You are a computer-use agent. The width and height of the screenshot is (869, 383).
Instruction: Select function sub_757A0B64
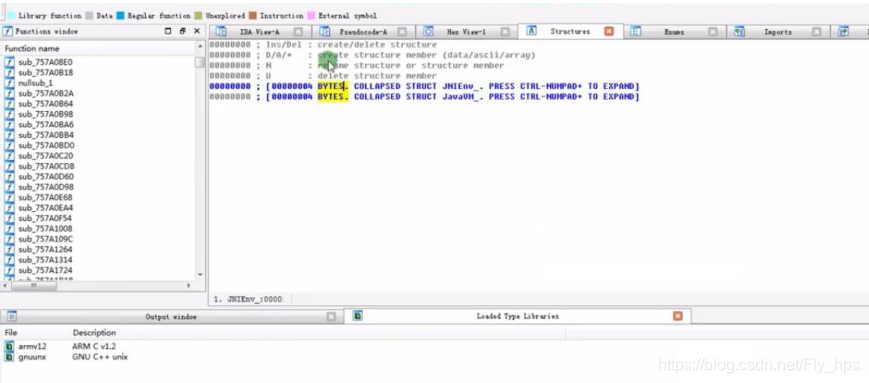(x=45, y=104)
